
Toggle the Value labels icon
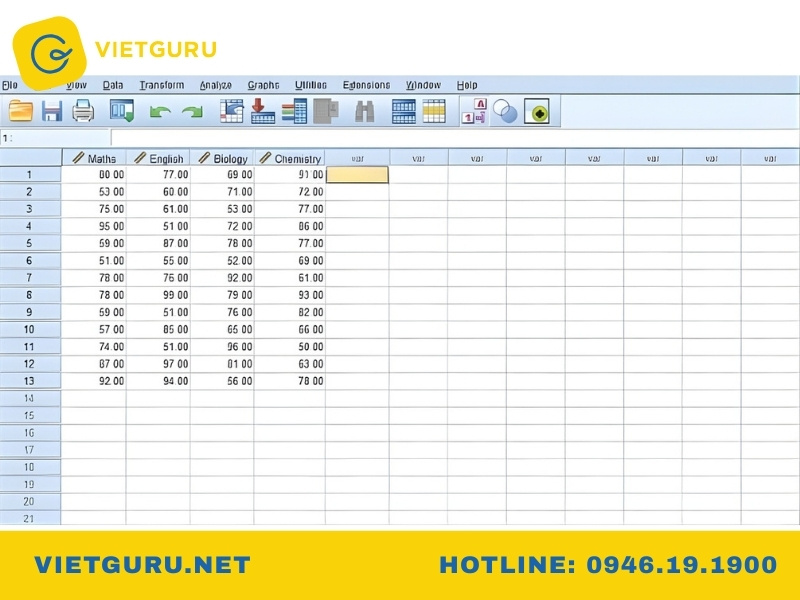pyautogui.click(x=474, y=111)
